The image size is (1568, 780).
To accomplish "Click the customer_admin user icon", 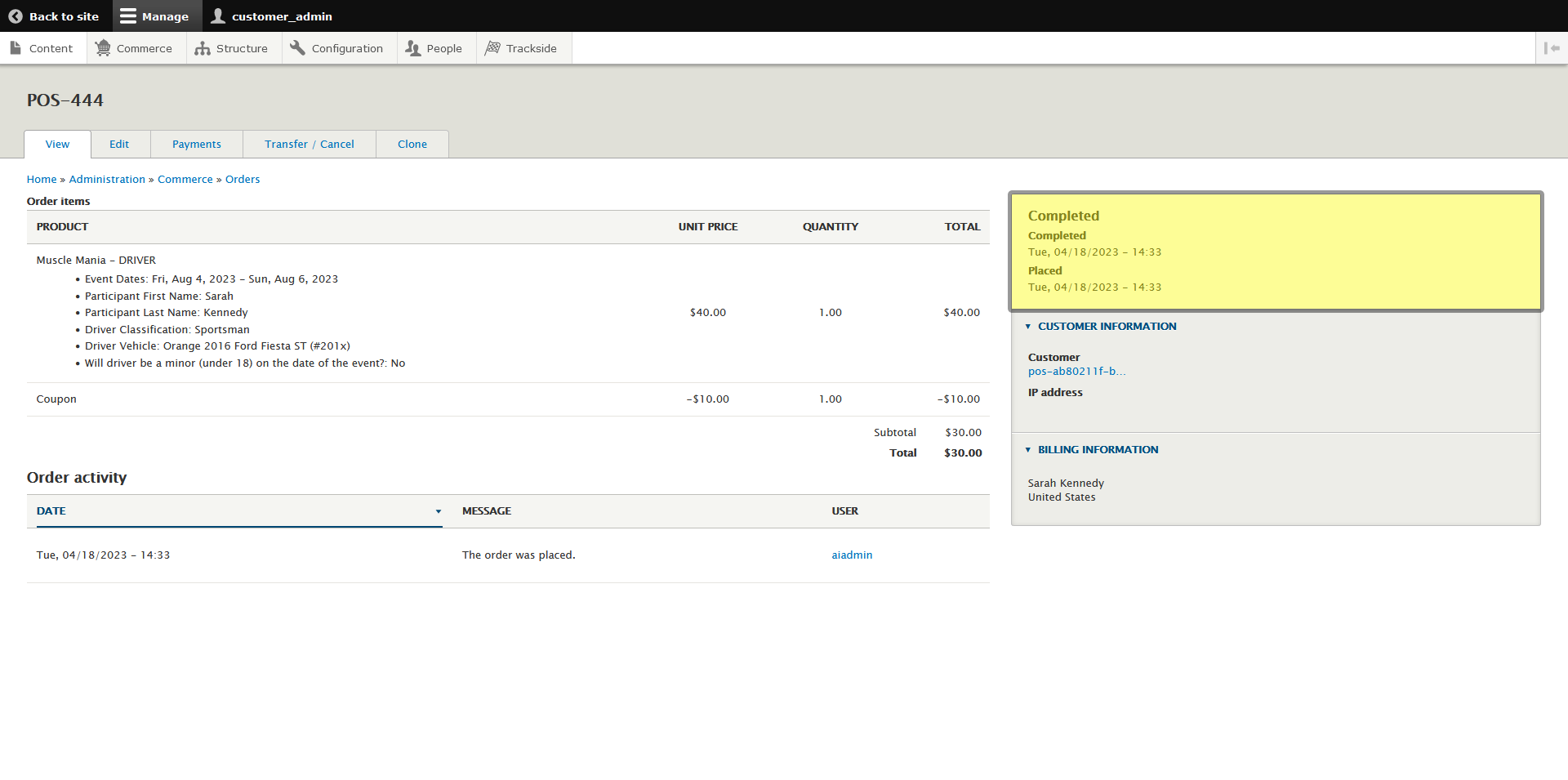I will 218,16.
